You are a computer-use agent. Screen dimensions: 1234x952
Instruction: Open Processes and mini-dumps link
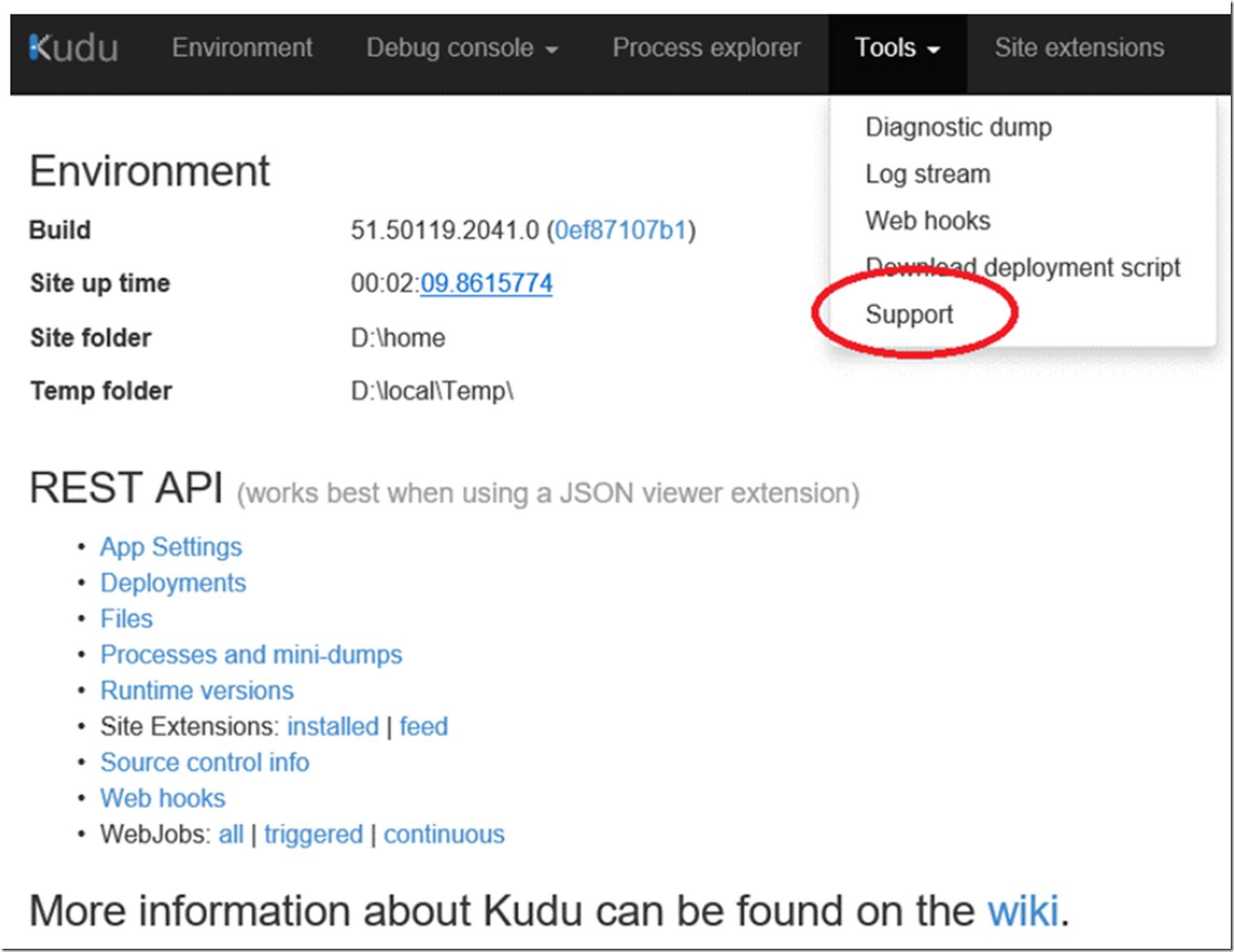point(251,654)
